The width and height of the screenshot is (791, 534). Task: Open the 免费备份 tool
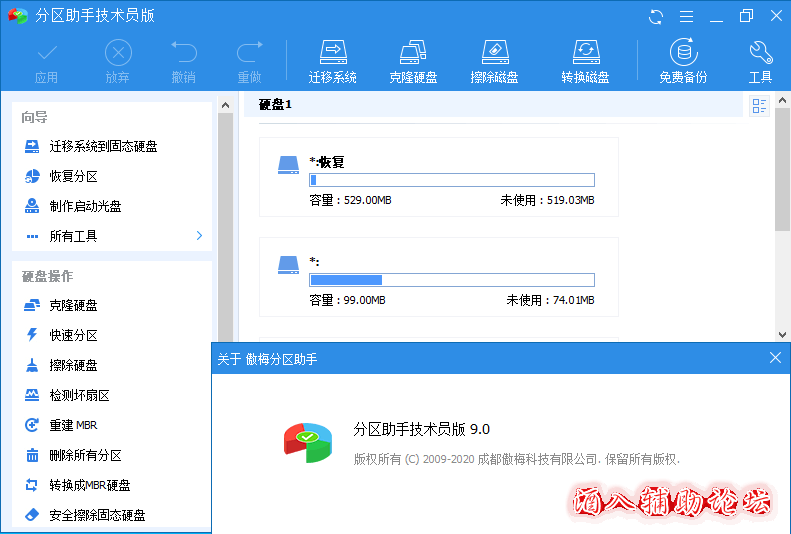point(683,61)
